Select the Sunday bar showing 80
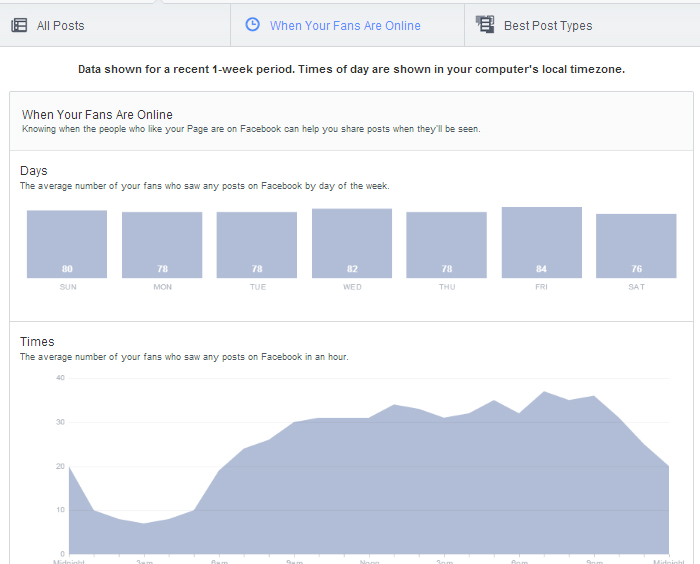The width and height of the screenshot is (700, 564). pos(67,244)
